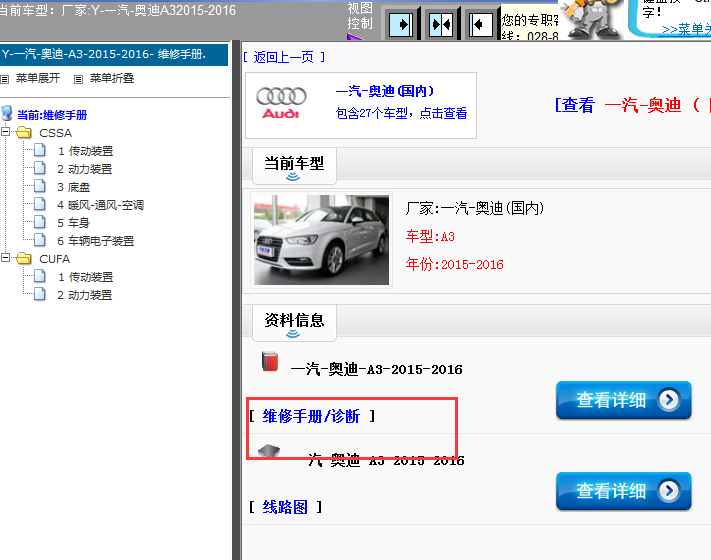711x560 pixels.
Task: Collapse the CUFA tree node
Action: tap(5, 258)
